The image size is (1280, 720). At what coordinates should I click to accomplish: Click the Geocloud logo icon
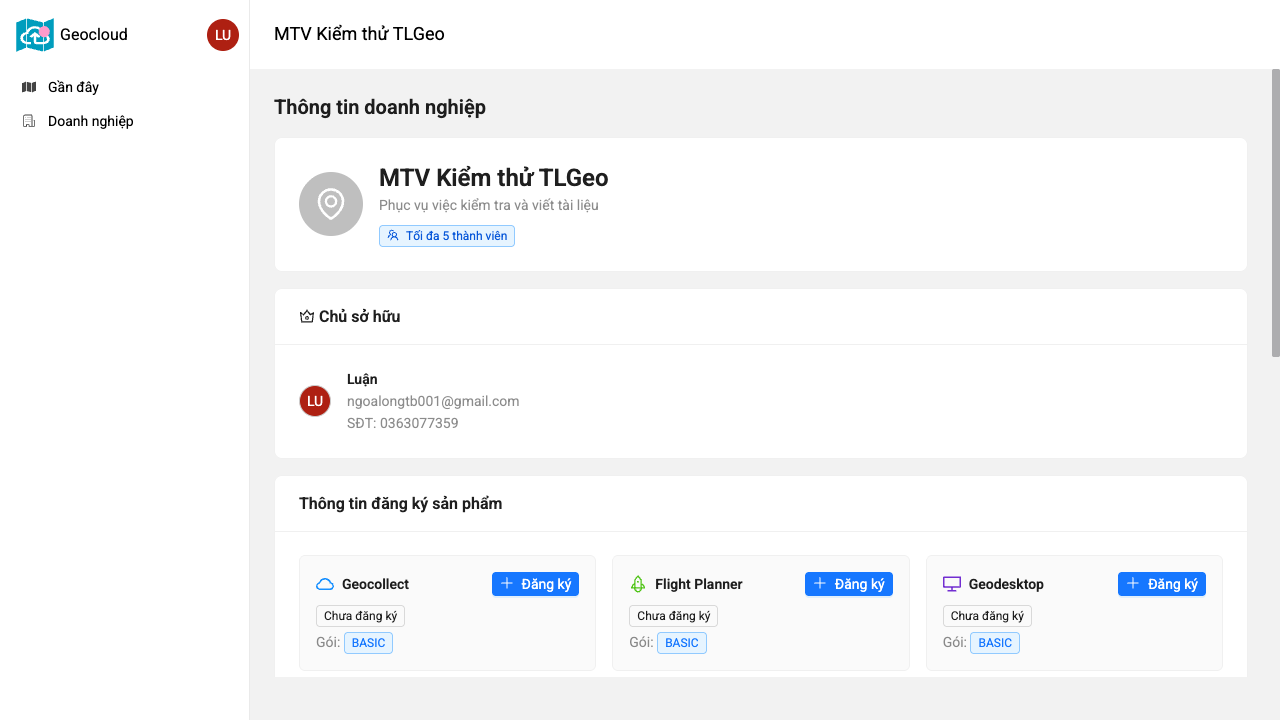coord(35,35)
